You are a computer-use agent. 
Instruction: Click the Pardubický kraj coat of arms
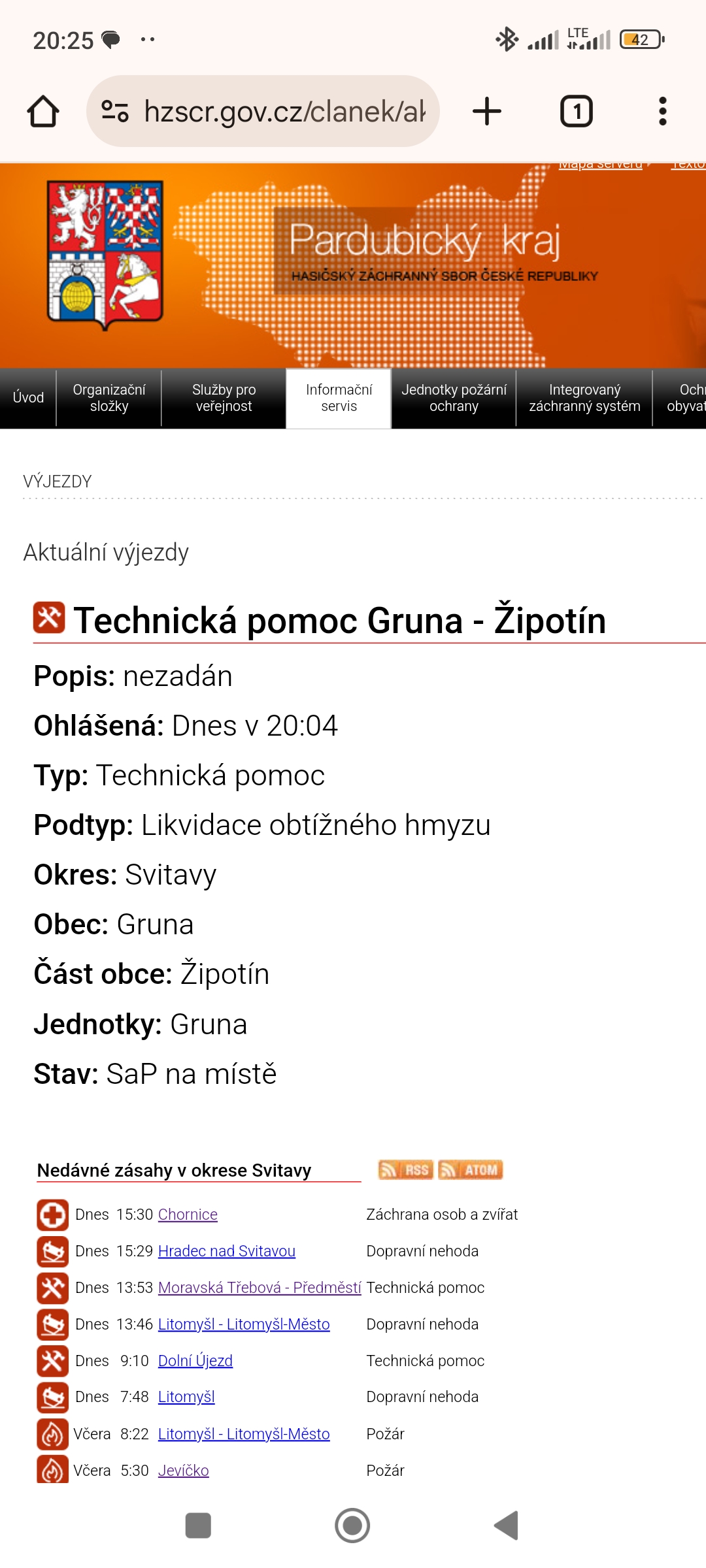click(105, 255)
